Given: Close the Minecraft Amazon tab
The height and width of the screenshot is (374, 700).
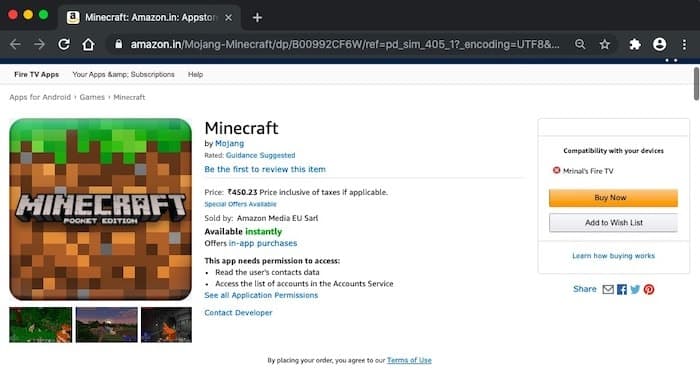Looking at the screenshot, I should click(x=228, y=17).
